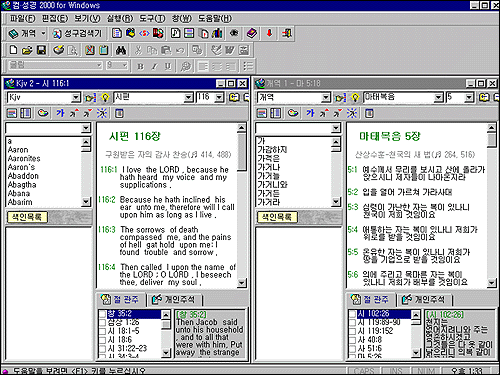Image resolution: width=500 pixels, height=375 pixels.
Task: Click the scroll-down arrow of the Psalm 116 text pane
Action: 242,283
